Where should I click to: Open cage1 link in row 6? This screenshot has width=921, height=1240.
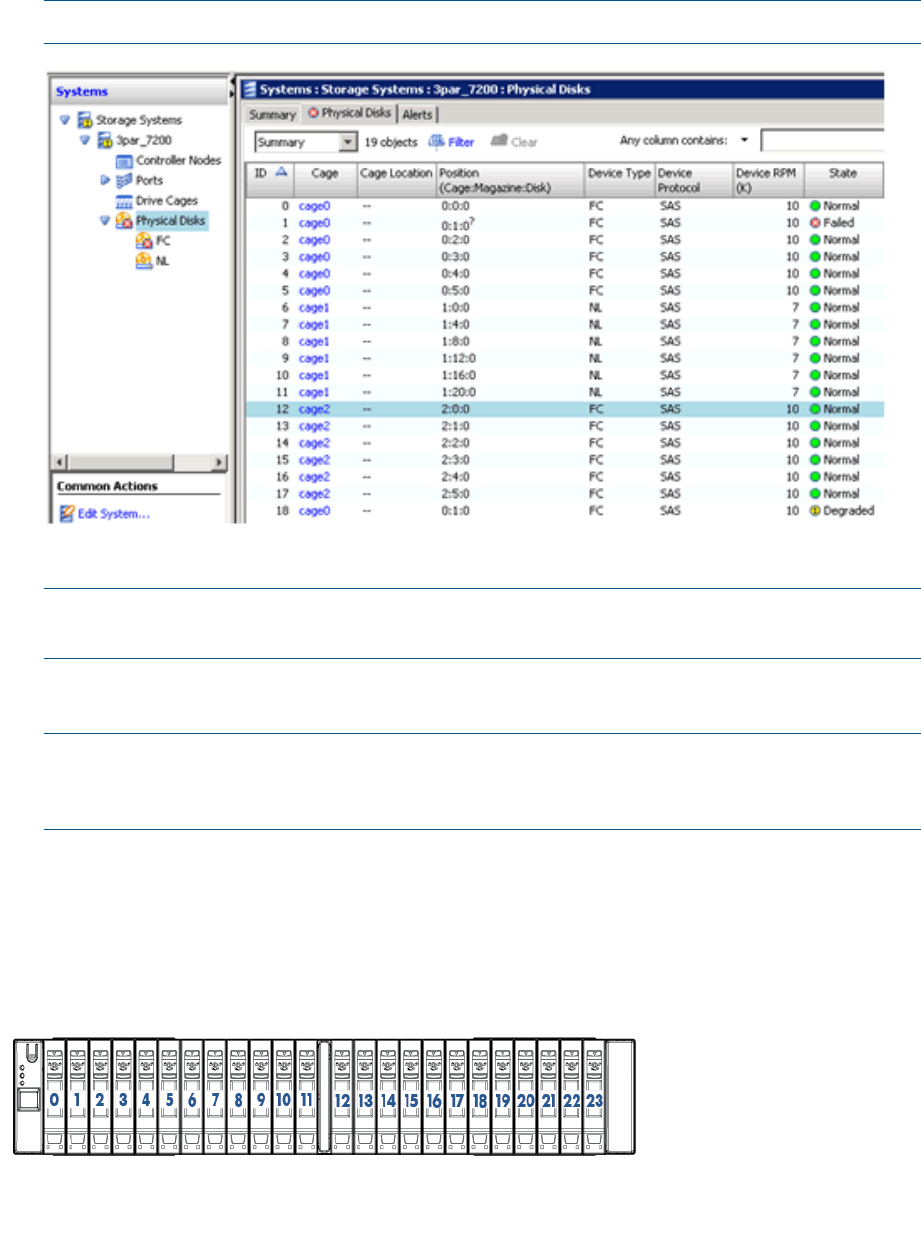[x=314, y=308]
